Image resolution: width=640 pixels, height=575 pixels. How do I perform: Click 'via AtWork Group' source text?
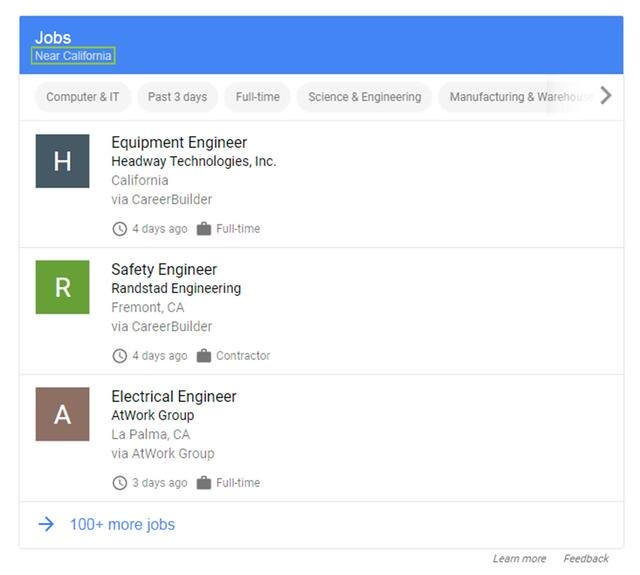point(163,453)
